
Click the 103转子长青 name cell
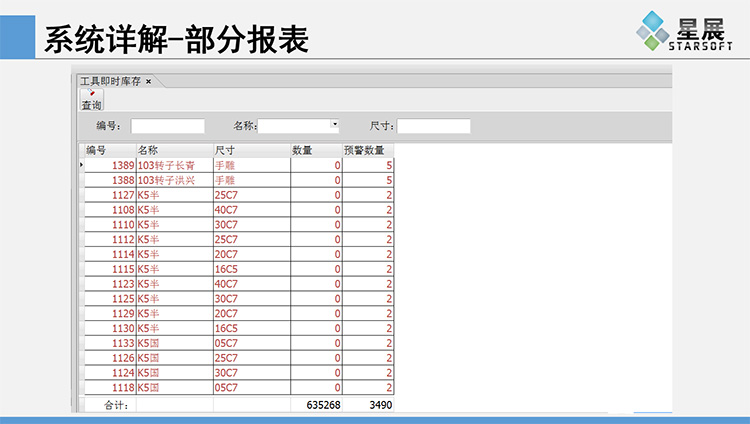[173, 165]
